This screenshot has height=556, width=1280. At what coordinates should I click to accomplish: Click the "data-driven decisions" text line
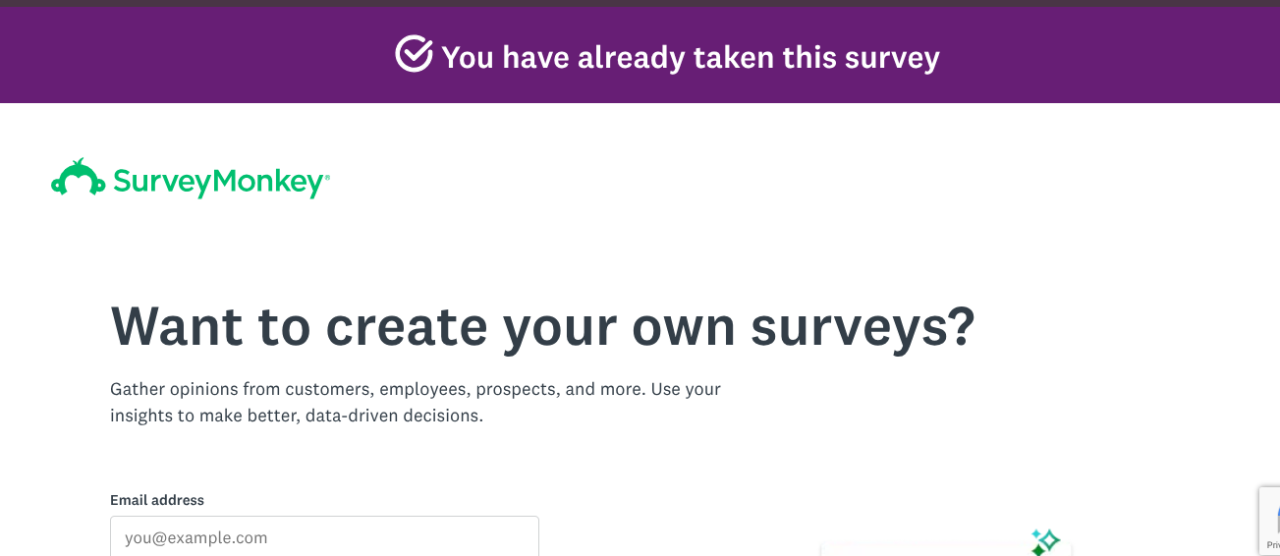(x=296, y=415)
